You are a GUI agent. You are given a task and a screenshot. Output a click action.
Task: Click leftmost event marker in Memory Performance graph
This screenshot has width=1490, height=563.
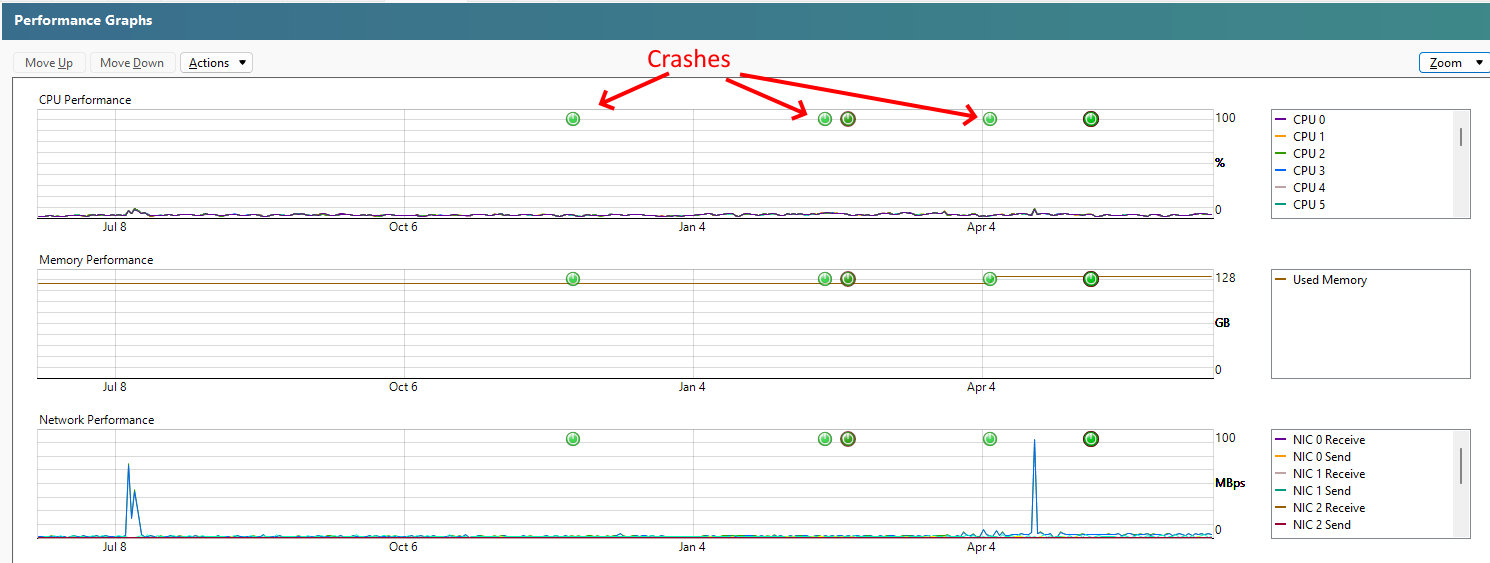(x=573, y=279)
